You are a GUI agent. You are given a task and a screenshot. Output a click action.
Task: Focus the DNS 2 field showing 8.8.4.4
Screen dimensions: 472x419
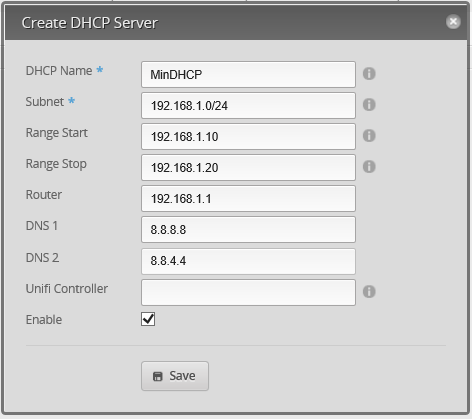[248, 261]
